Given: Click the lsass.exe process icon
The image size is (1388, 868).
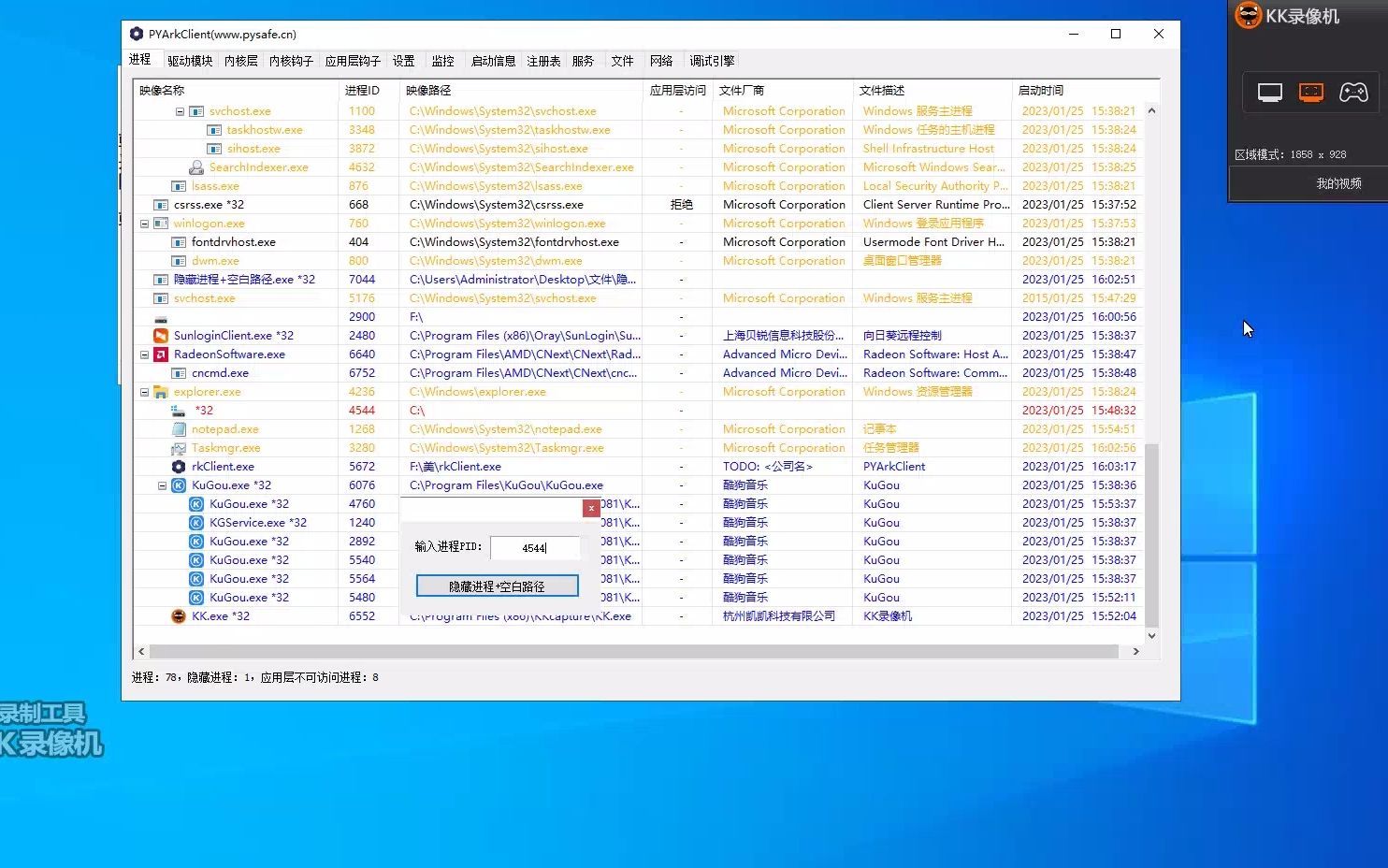Looking at the screenshot, I should [179, 186].
